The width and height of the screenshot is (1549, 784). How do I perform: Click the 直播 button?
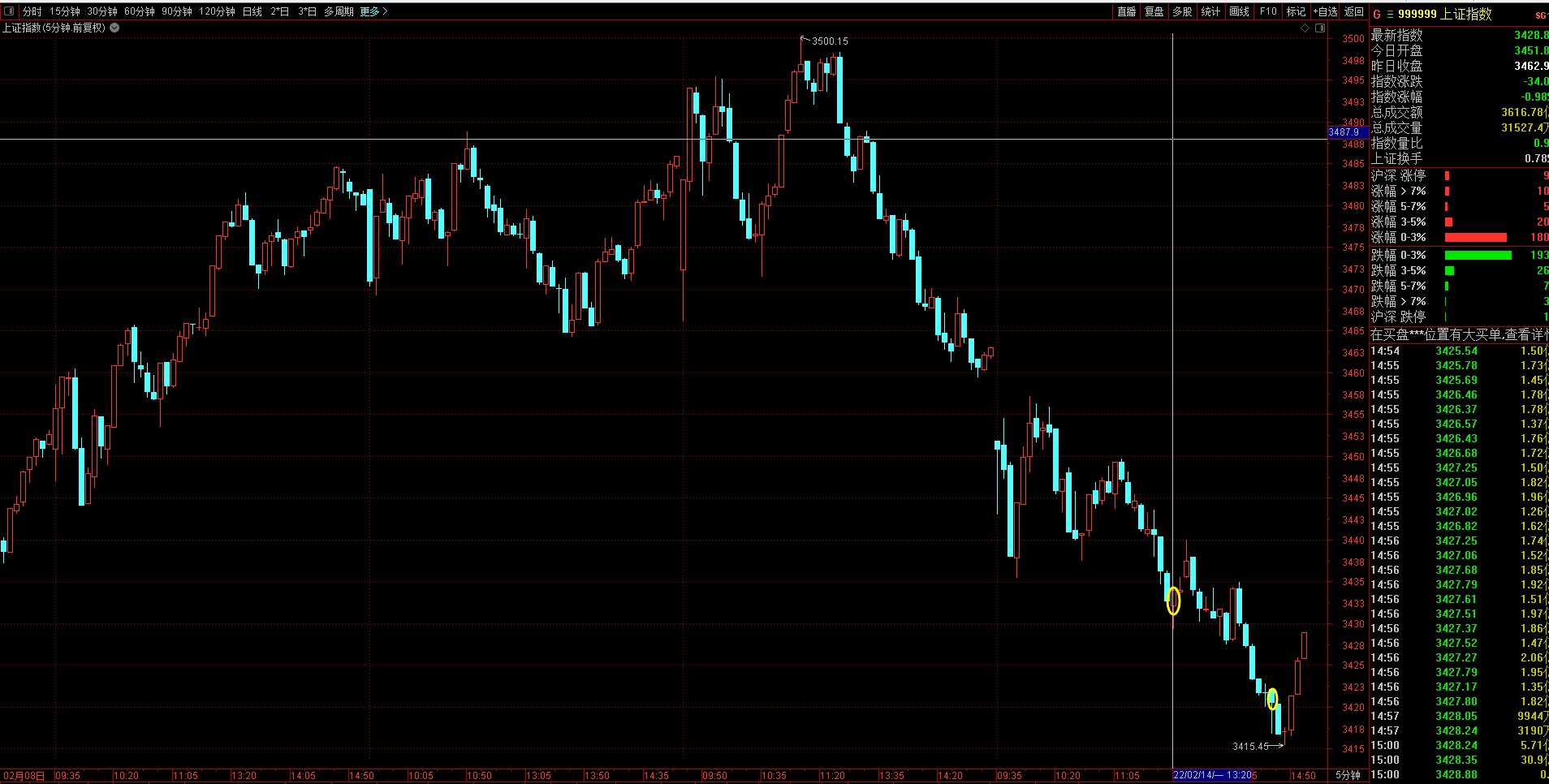(x=1127, y=11)
